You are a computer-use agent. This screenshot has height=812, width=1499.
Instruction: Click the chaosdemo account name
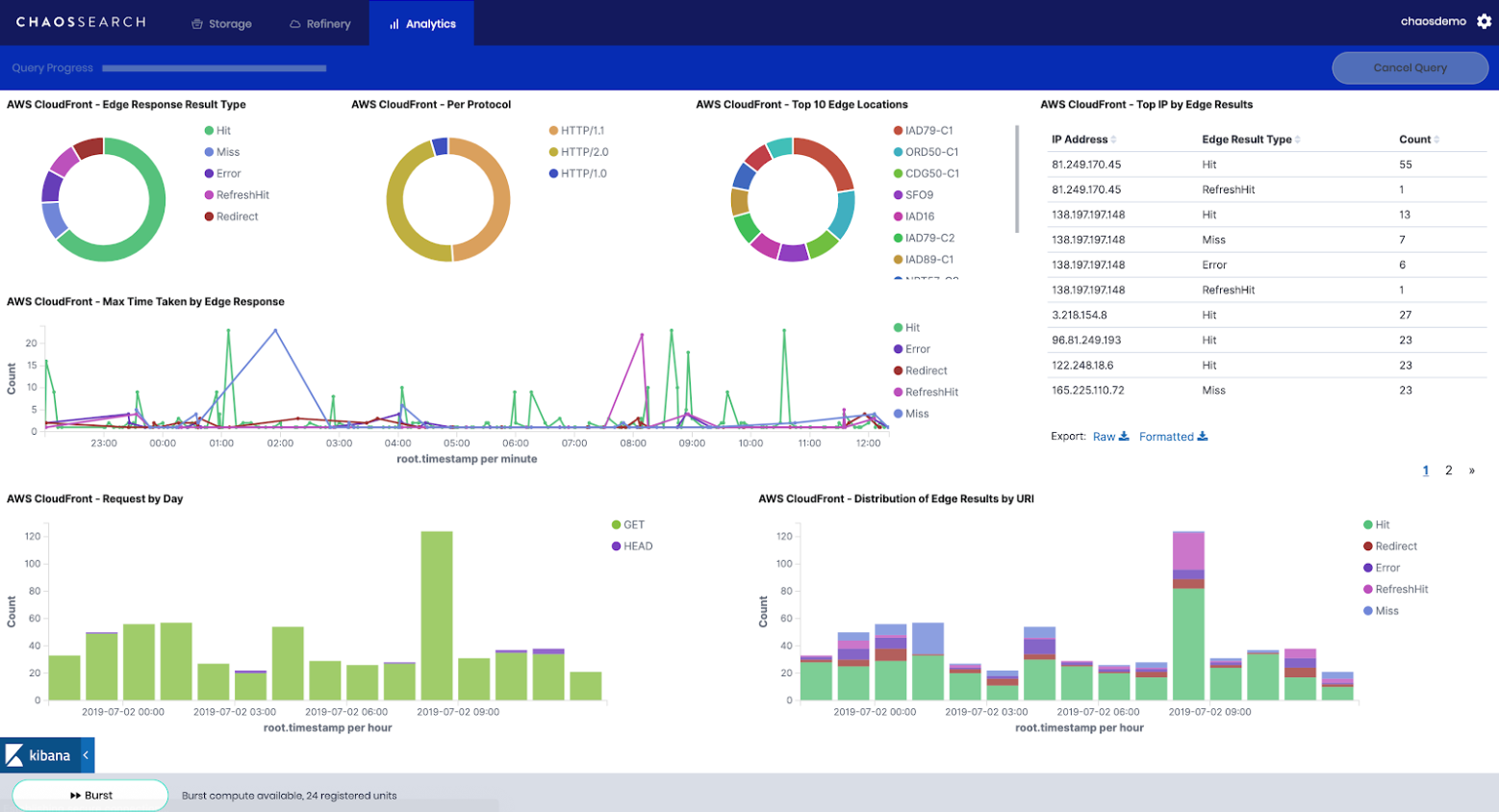pos(1434,21)
